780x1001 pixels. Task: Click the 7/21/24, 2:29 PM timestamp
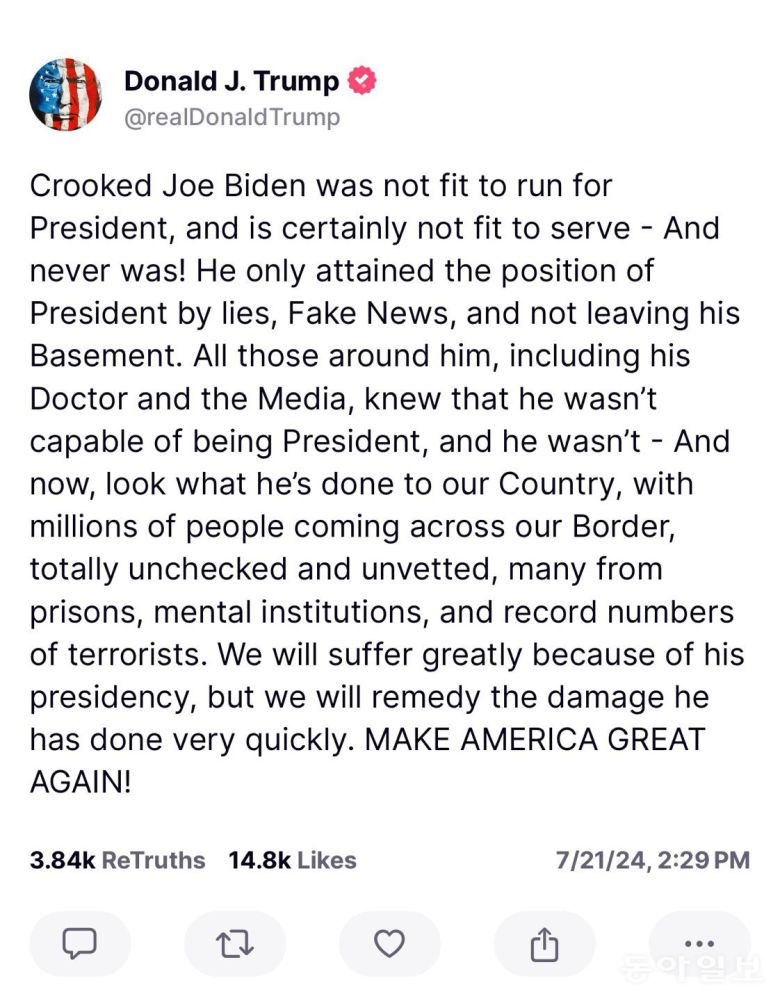(652, 860)
